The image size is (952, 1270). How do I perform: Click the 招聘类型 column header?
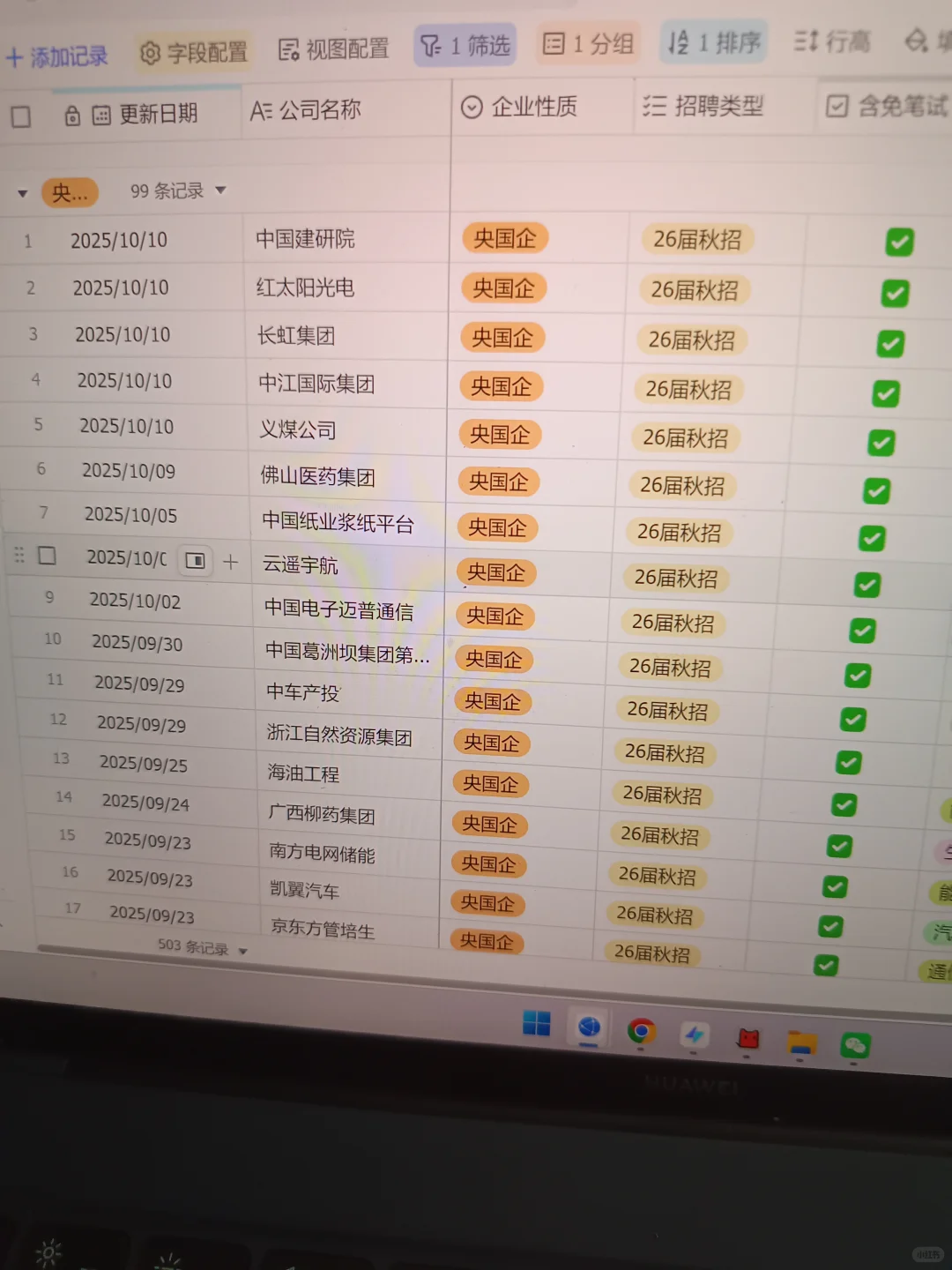click(725, 107)
